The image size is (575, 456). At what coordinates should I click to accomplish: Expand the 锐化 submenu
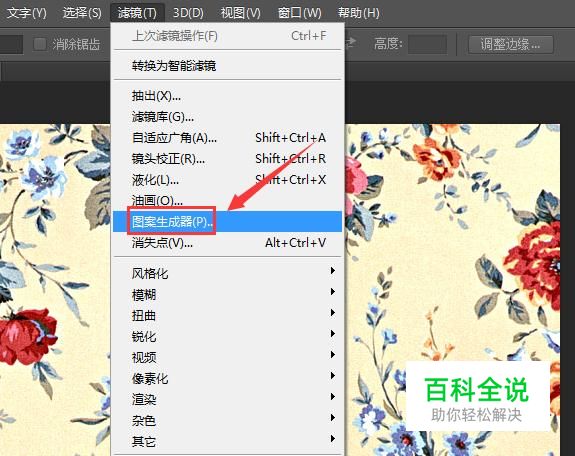(227, 336)
